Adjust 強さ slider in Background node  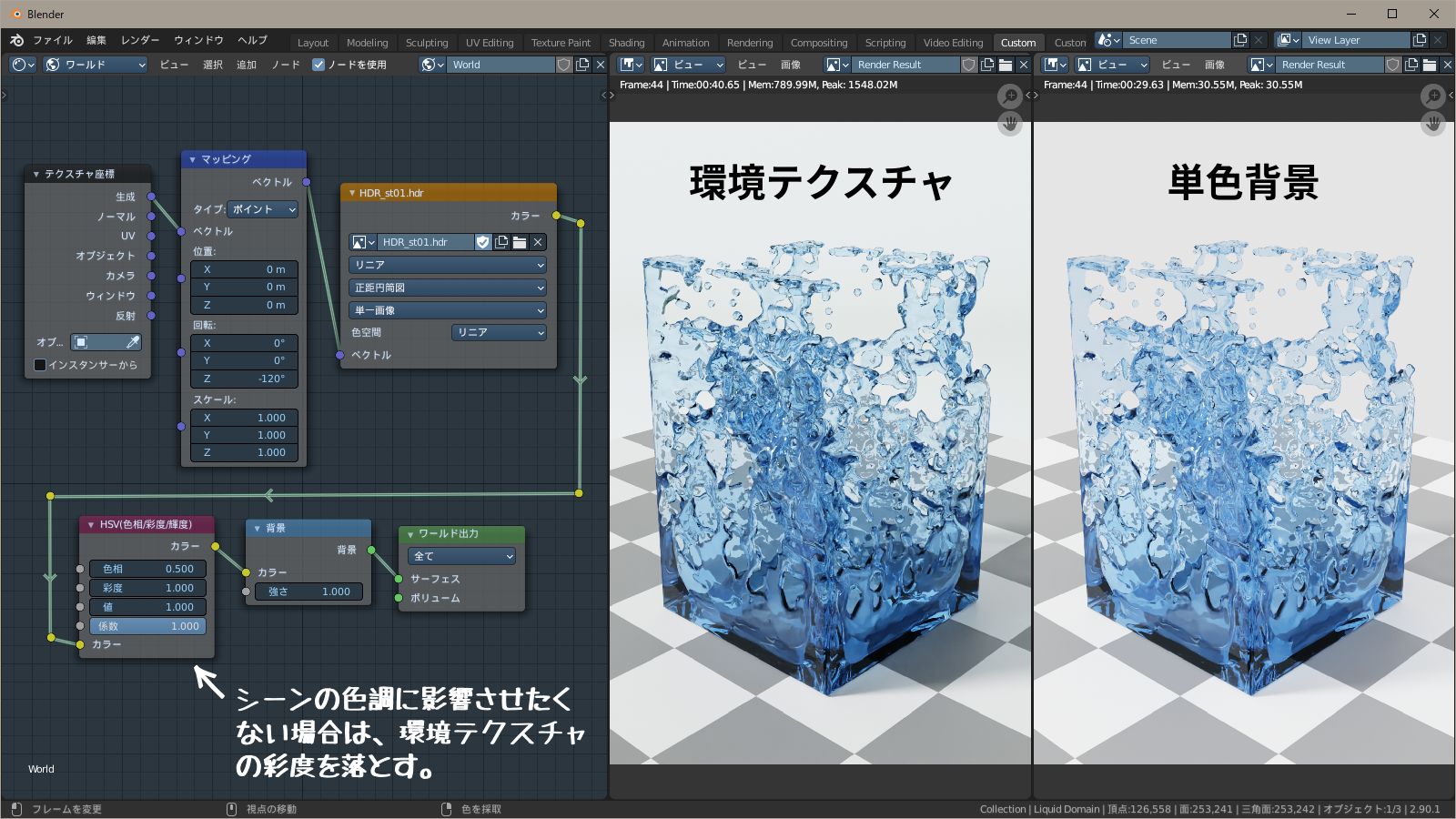(308, 591)
